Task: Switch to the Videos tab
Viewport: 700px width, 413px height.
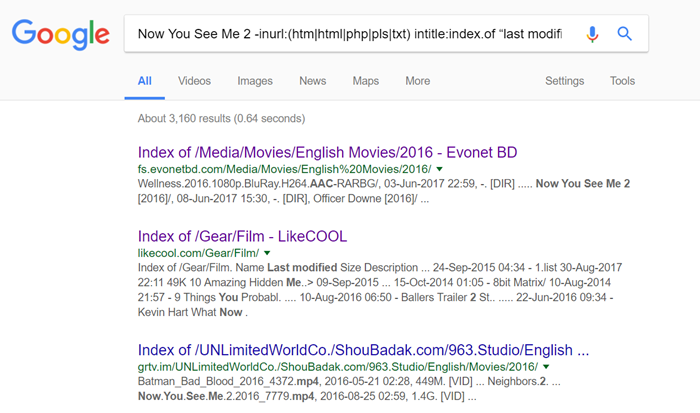Action: click(194, 81)
